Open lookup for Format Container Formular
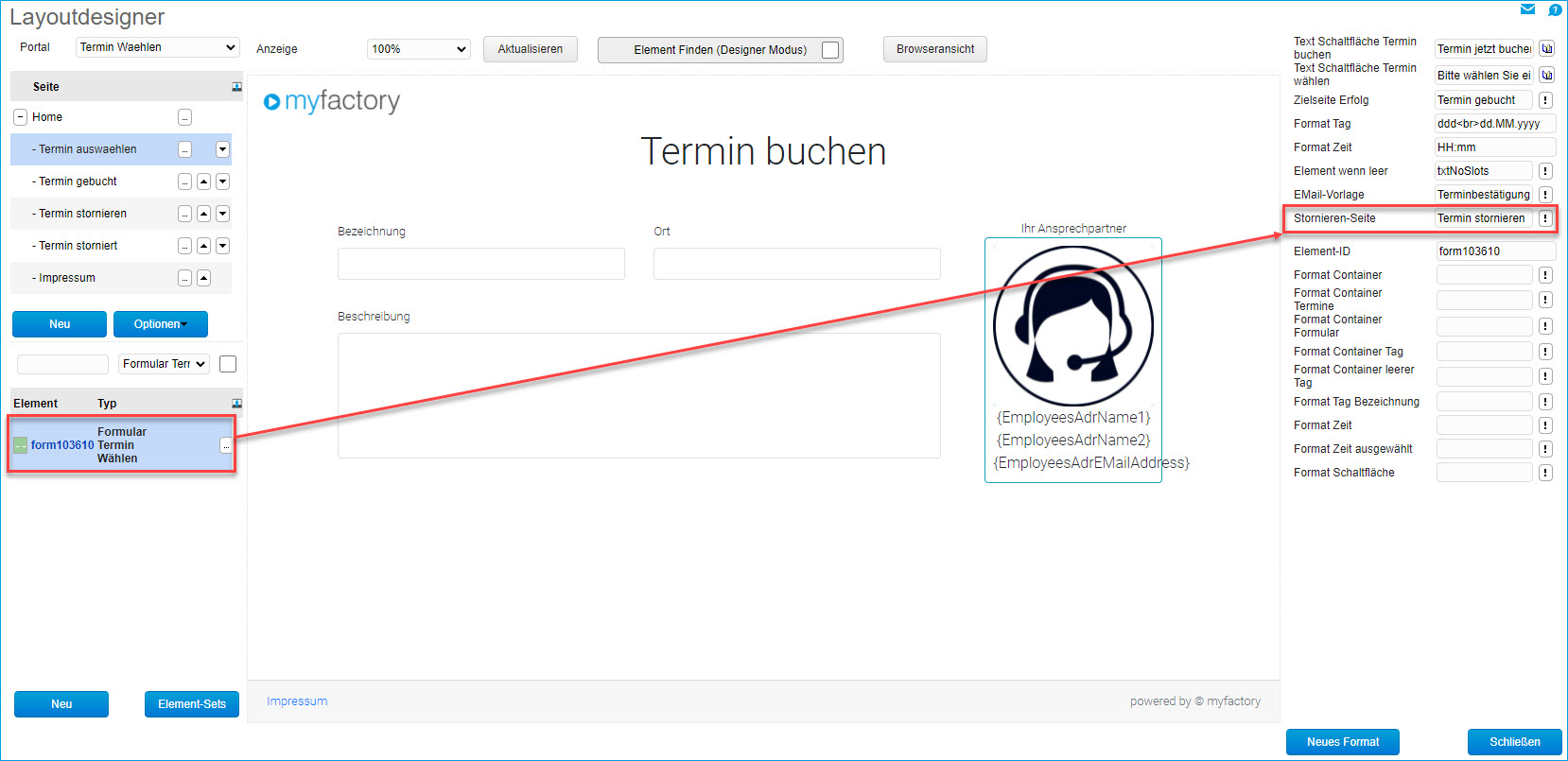The height and width of the screenshot is (761, 1568). [1545, 326]
